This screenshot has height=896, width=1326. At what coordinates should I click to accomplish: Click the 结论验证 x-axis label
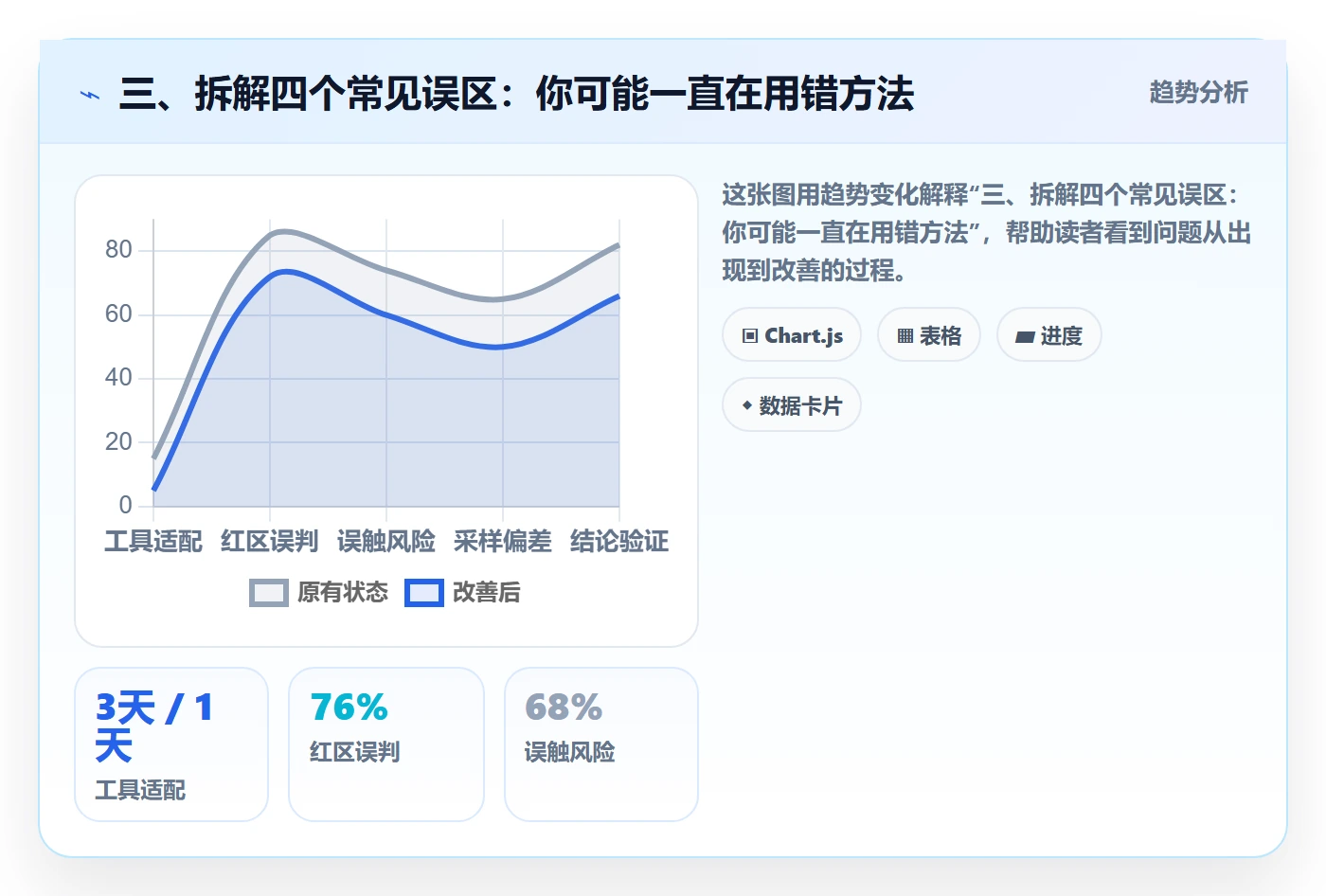pos(619,542)
